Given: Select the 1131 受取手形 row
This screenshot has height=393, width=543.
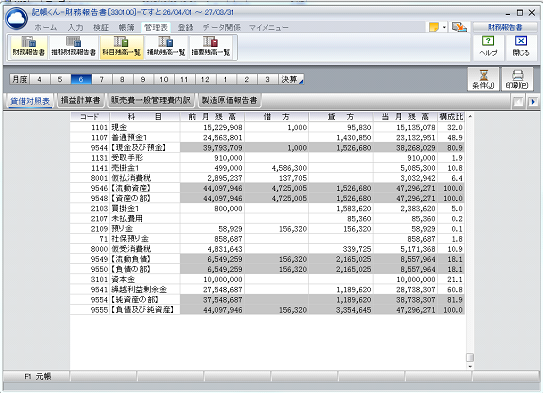Looking at the screenshot, I should [267, 158].
